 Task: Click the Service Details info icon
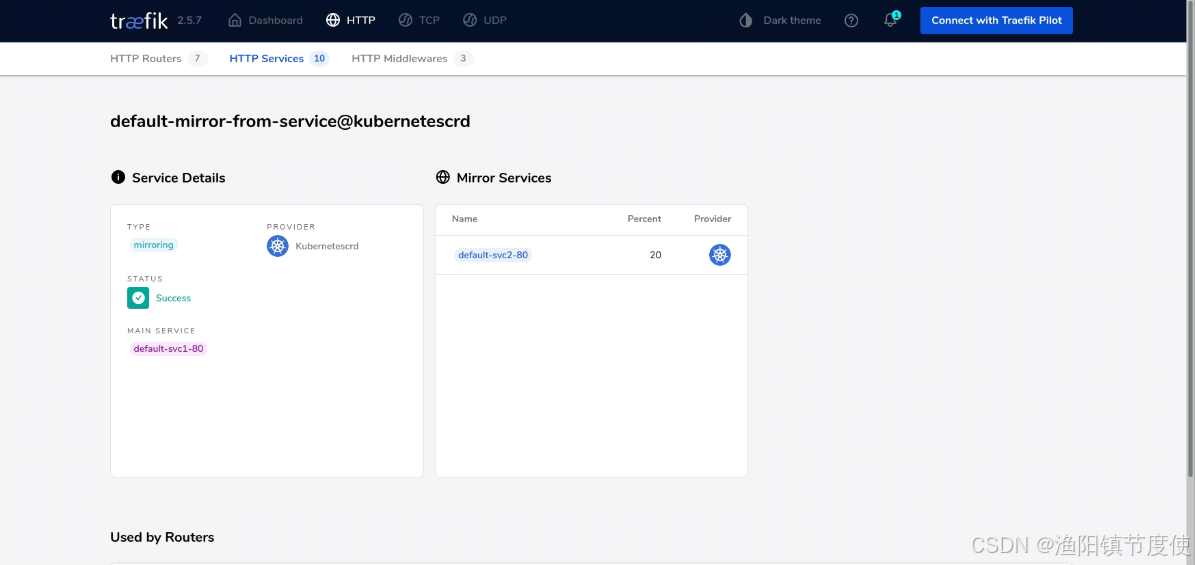pyautogui.click(x=118, y=177)
